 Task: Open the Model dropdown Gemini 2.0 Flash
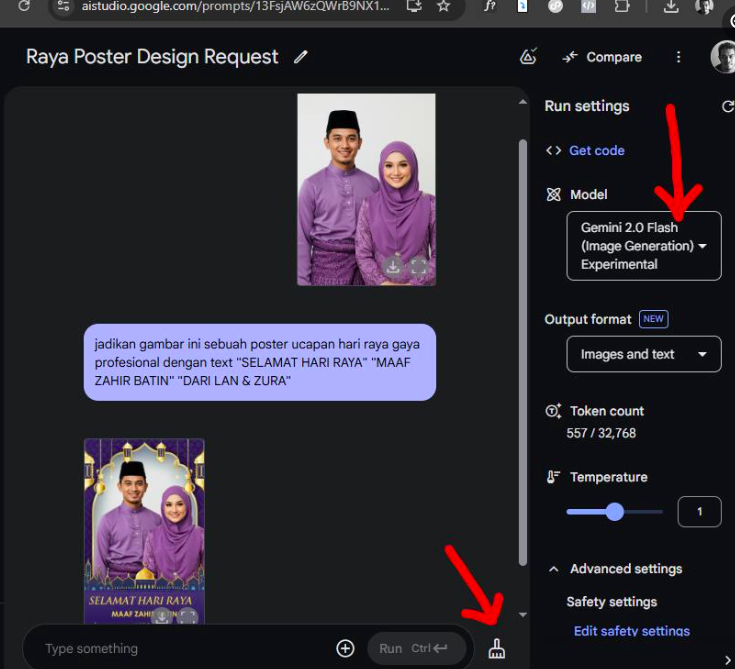pos(644,246)
